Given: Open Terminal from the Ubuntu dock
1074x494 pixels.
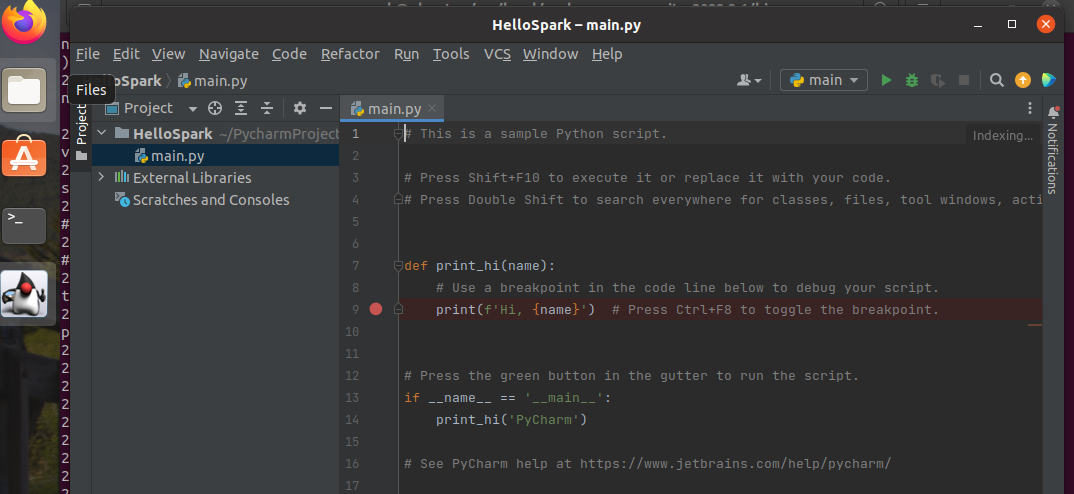Looking at the screenshot, I should 25,225.
